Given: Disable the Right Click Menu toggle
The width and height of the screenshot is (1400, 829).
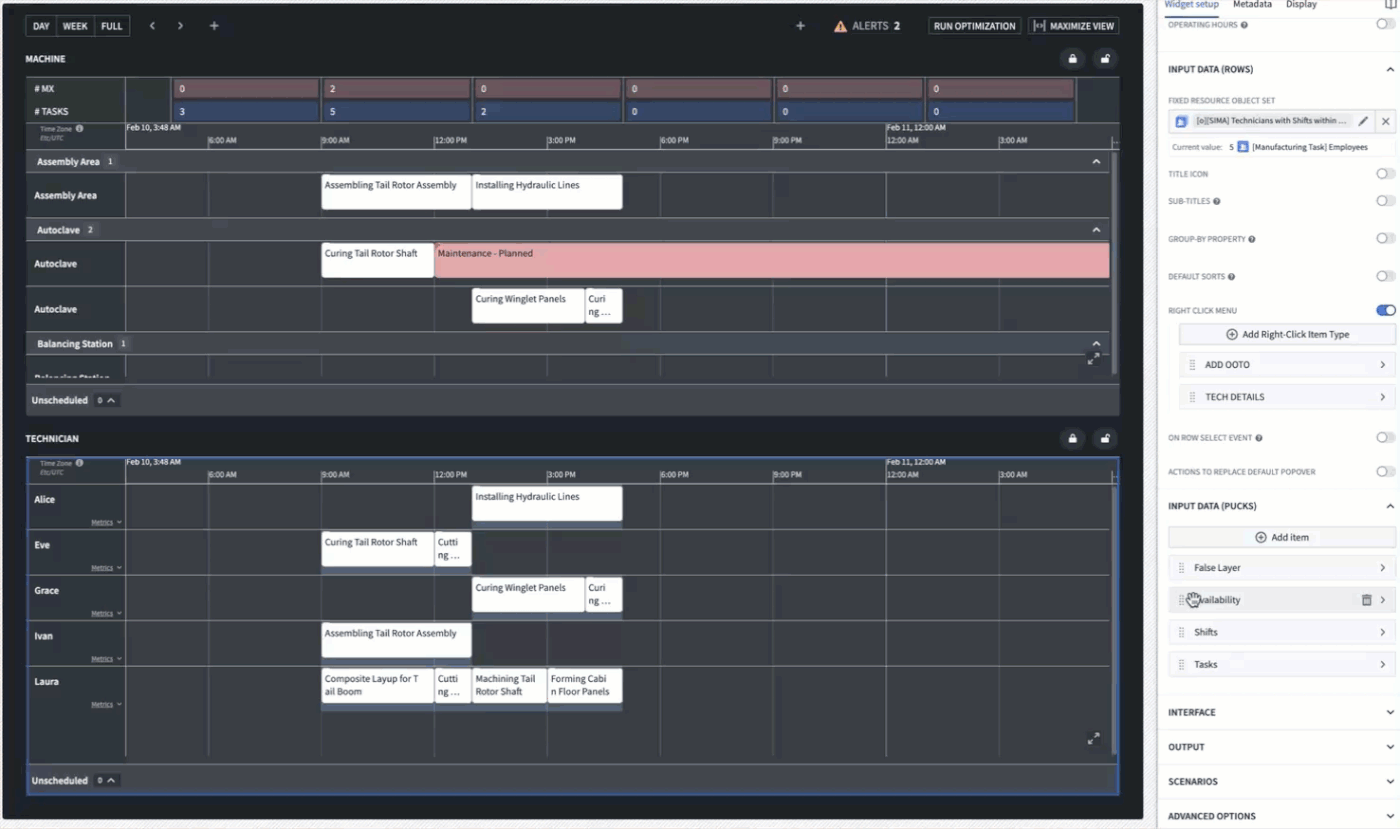Looking at the screenshot, I should 1385,310.
